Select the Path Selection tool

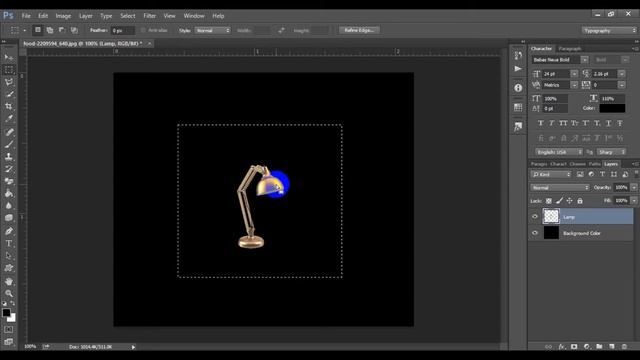9,256
